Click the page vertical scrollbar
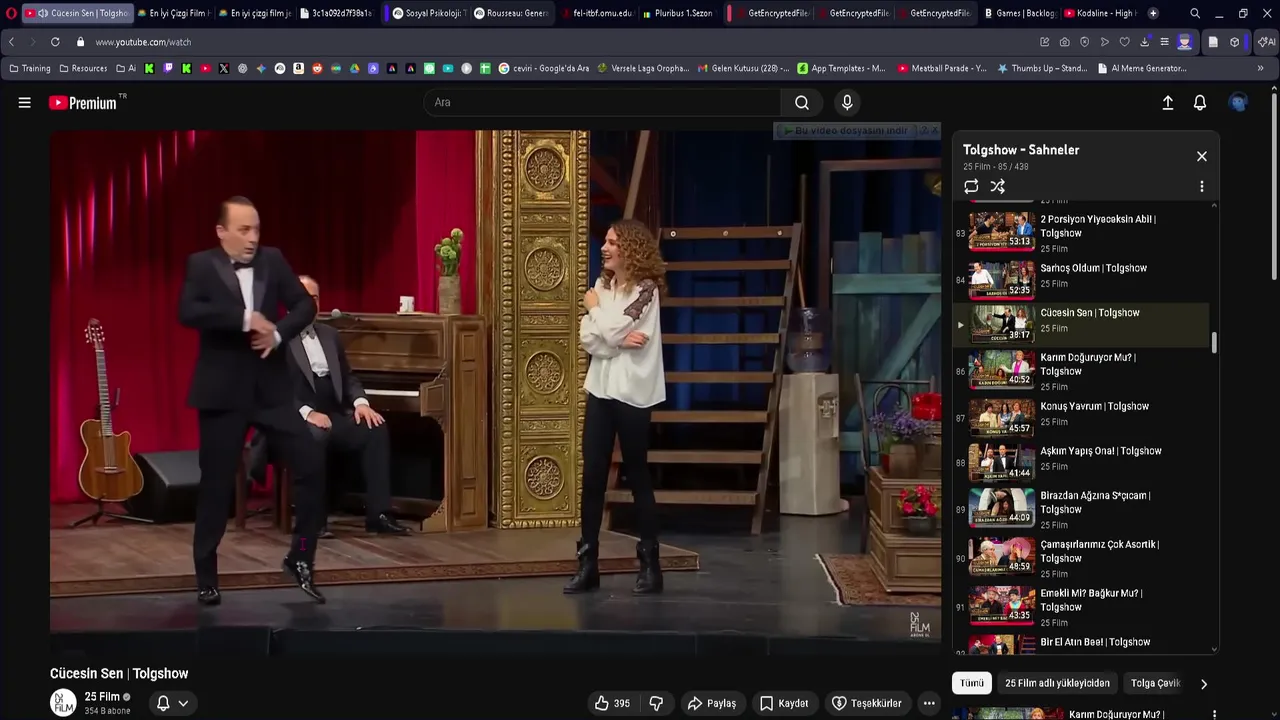This screenshot has width=1280, height=720. [1274, 188]
